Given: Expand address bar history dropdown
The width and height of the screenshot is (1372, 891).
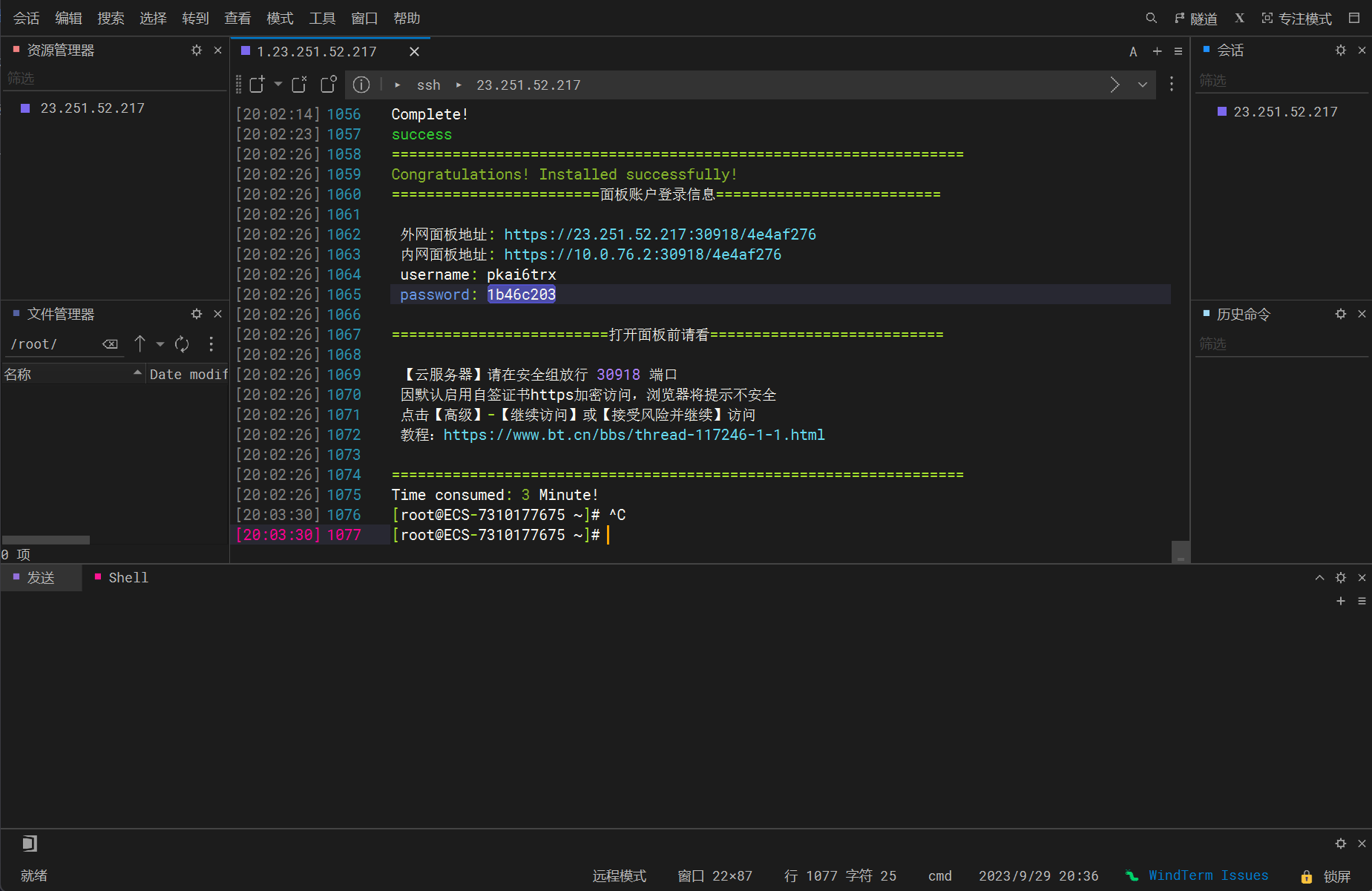Looking at the screenshot, I should [1143, 85].
